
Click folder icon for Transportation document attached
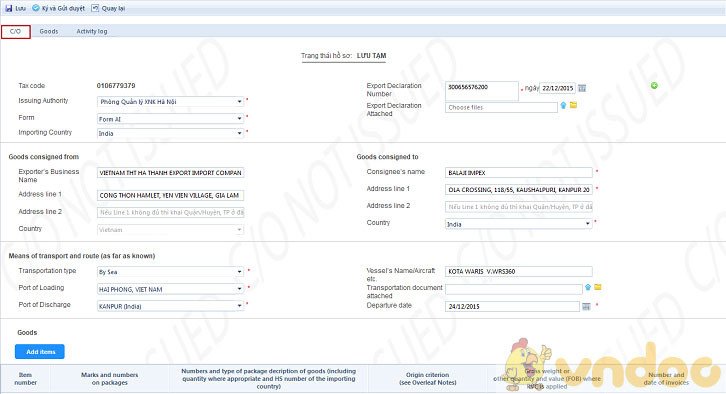tap(598, 287)
